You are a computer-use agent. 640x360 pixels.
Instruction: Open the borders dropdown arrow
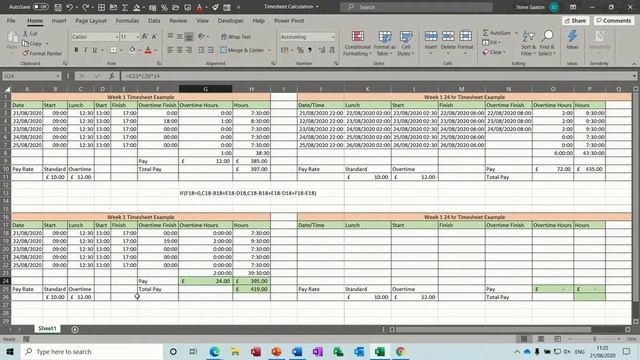[121, 50]
